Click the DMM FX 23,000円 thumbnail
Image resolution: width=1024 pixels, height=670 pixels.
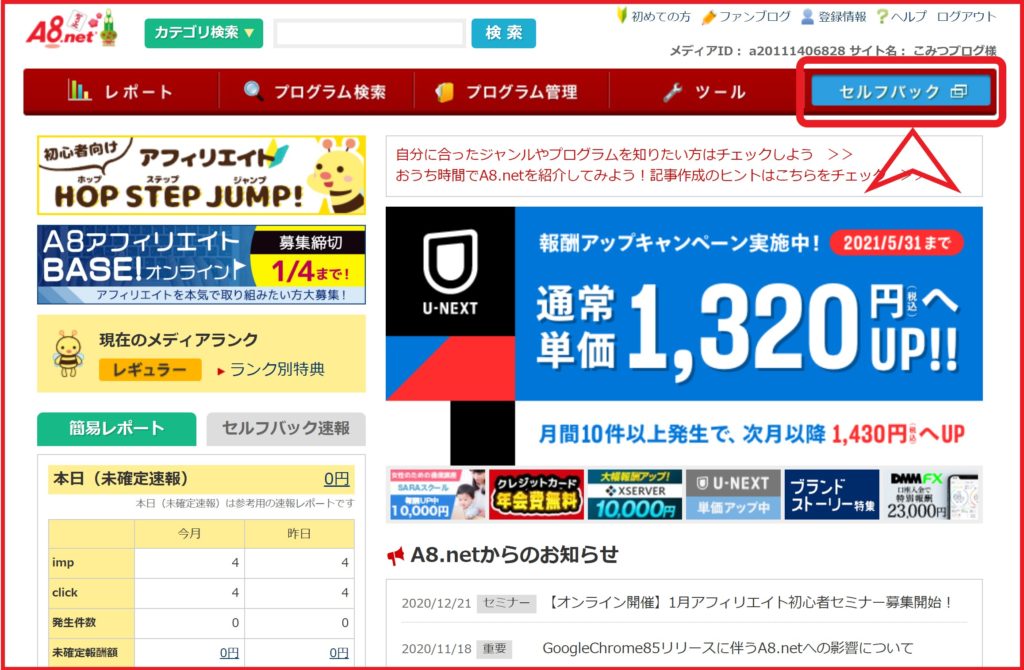931,494
